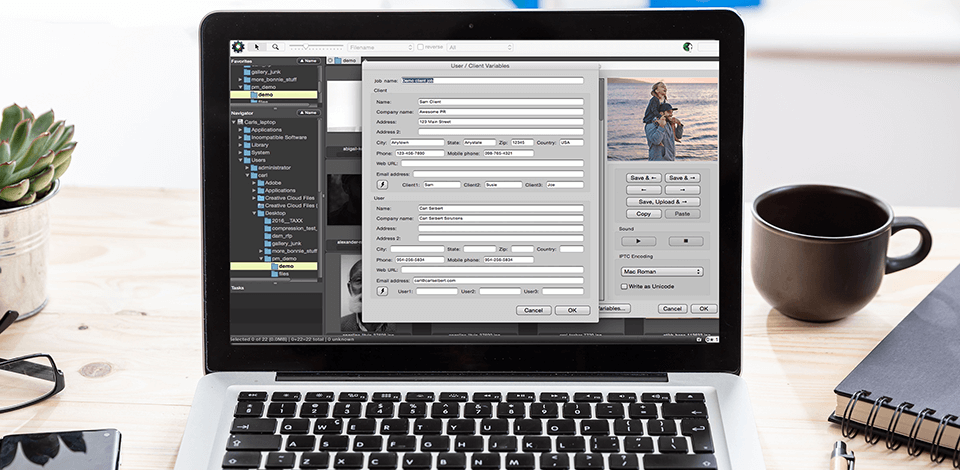The image size is (960, 470).
Task: Click the Save & next arrow button
Action: tap(682, 178)
